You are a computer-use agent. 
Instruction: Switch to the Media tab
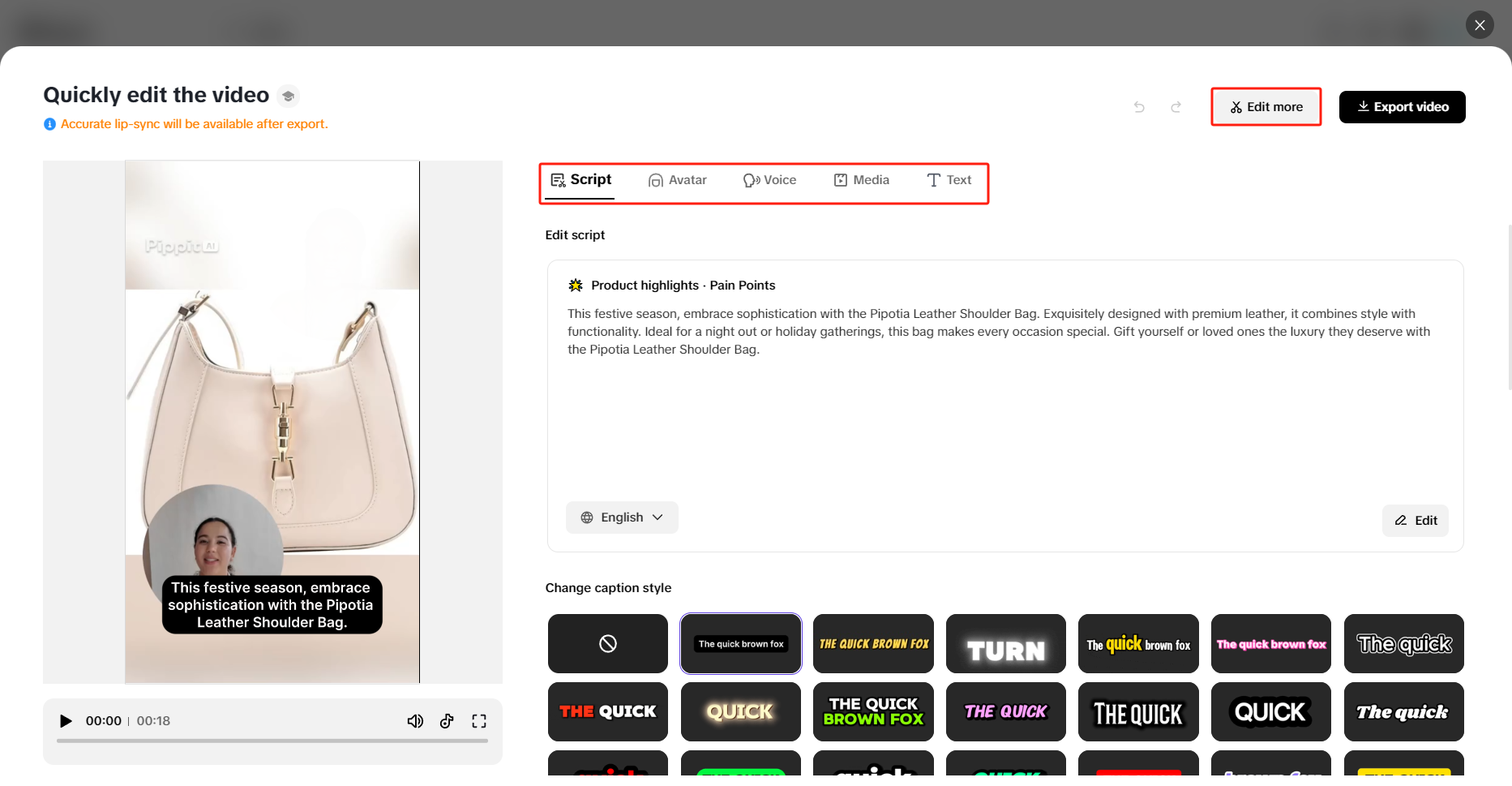[862, 180]
